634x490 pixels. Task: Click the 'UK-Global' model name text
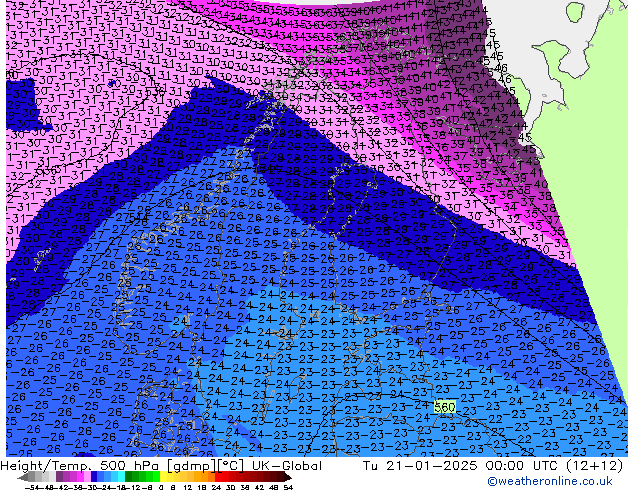click(287, 466)
